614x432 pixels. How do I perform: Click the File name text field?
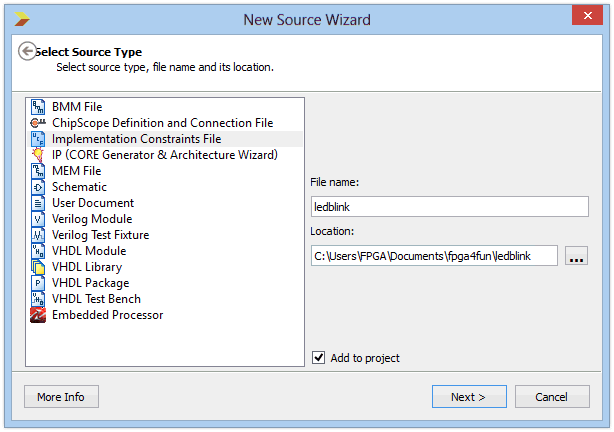[x=449, y=206]
